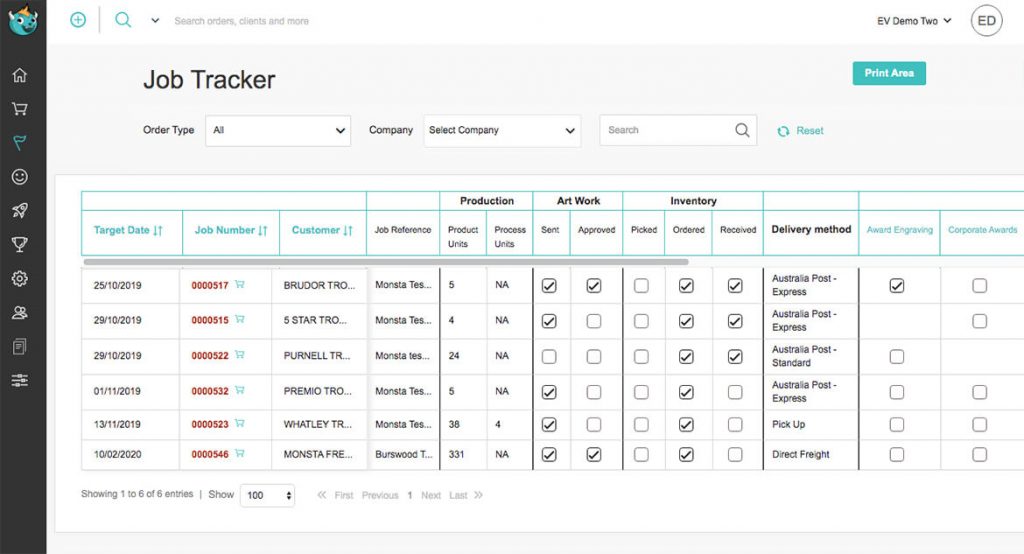Select the rocket icon in sidebar
1024x554 pixels.
coord(20,210)
